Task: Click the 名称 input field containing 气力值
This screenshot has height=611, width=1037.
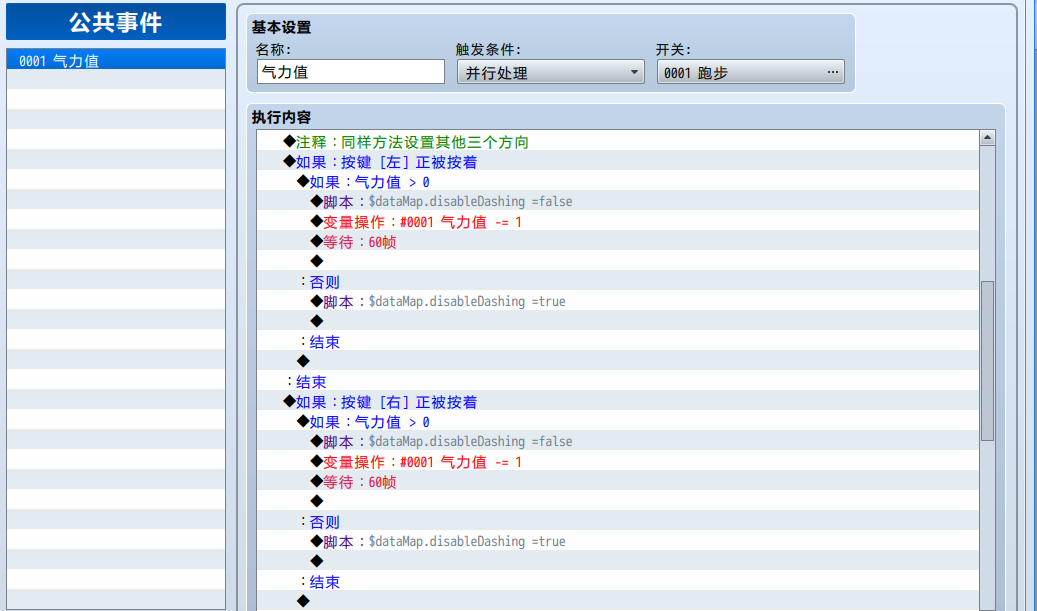Action: tap(351, 71)
